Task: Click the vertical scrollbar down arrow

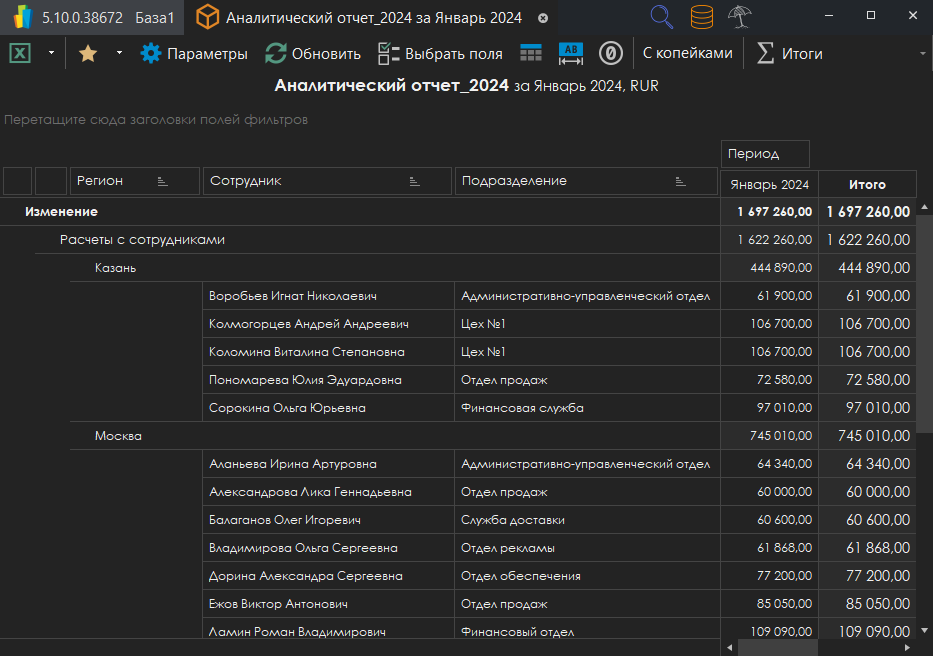Action: tap(925, 630)
